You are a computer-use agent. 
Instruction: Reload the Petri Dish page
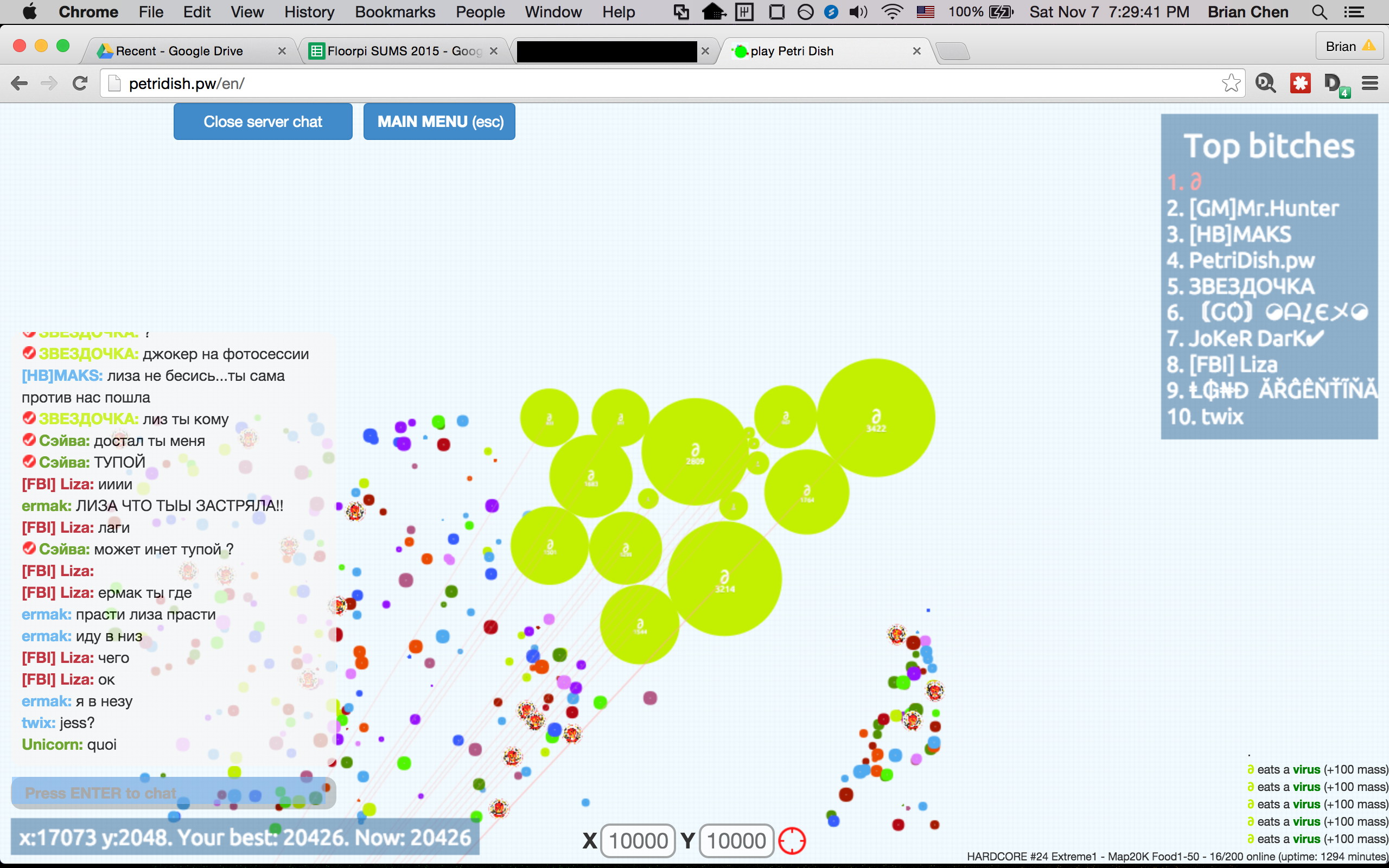coord(80,83)
